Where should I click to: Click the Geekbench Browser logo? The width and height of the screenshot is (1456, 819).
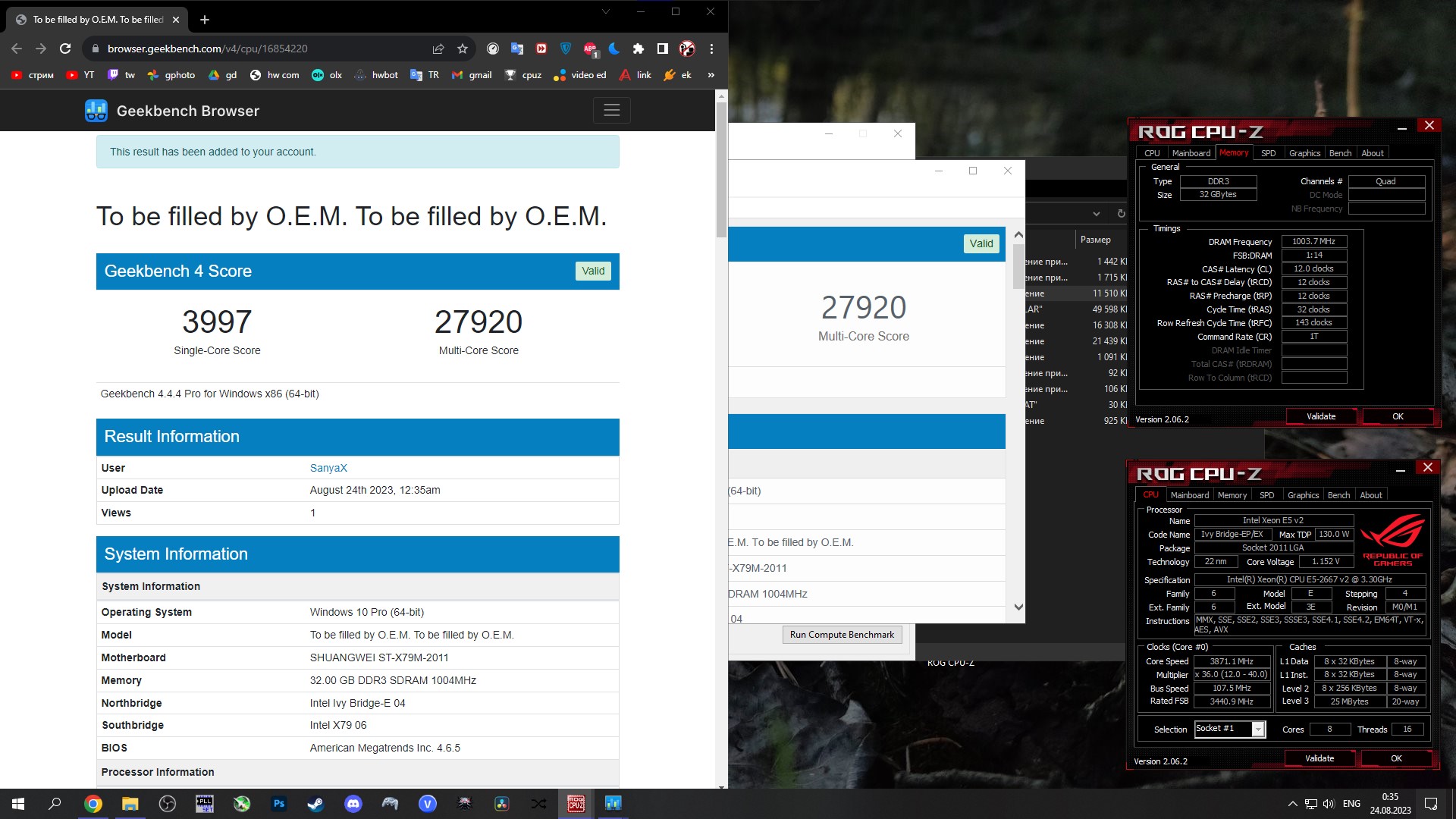pyautogui.click(x=172, y=111)
